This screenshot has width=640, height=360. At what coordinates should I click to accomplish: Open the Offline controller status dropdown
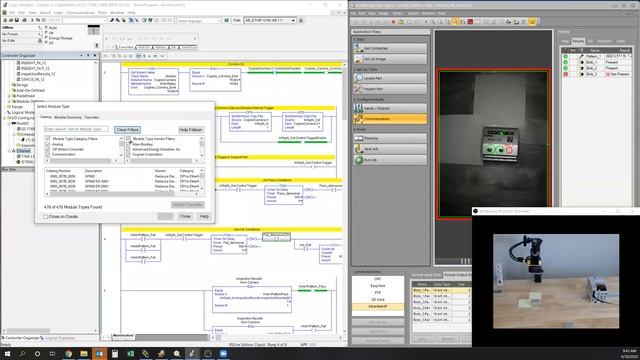pyautogui.click(x=40, y=28)
